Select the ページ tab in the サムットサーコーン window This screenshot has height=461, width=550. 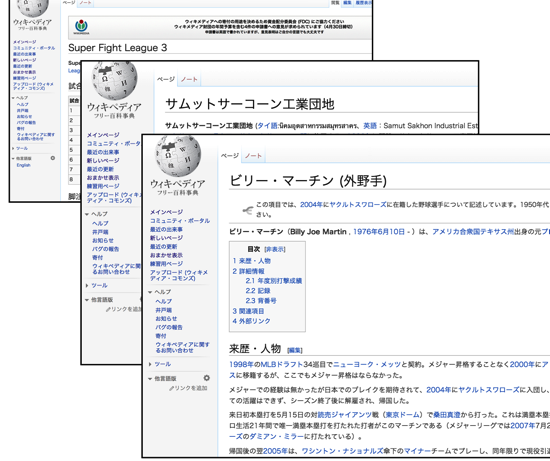pyautogui.click(x=166, y=79)
